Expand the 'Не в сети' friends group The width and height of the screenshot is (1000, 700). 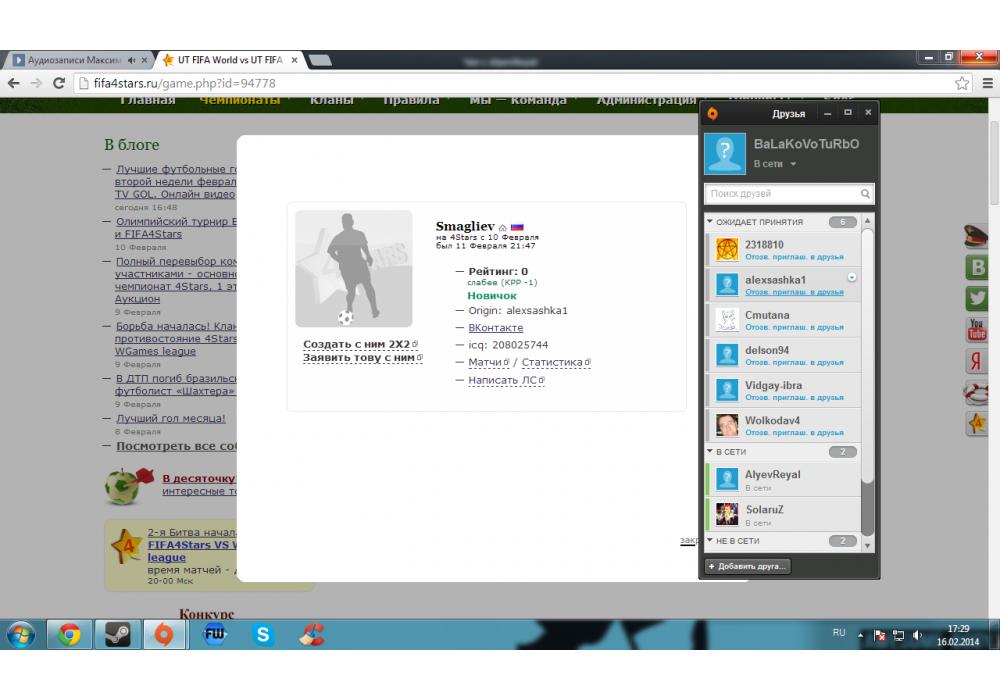(710, 541)
